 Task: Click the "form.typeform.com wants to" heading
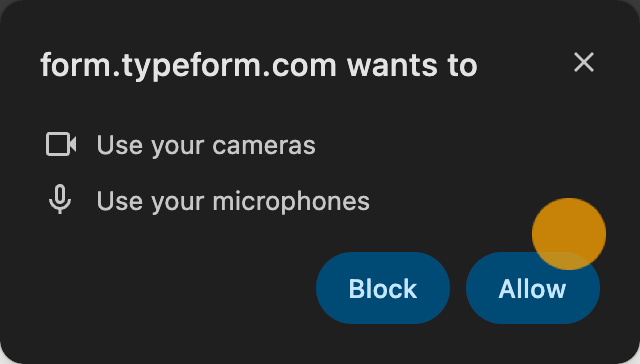tap(259, 65)
